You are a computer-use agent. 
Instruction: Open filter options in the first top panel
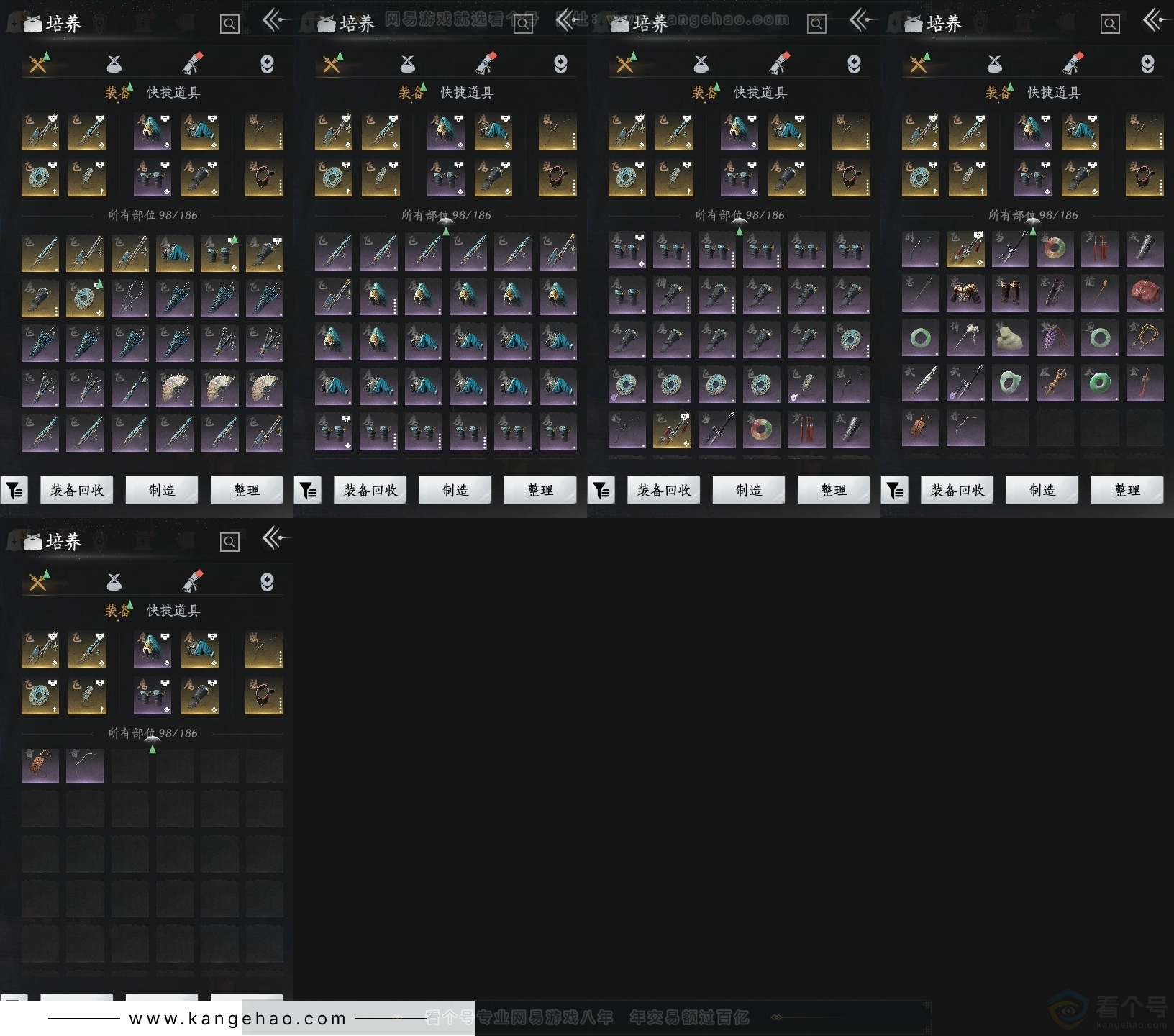pyautogui.click(x=14, y=491)
